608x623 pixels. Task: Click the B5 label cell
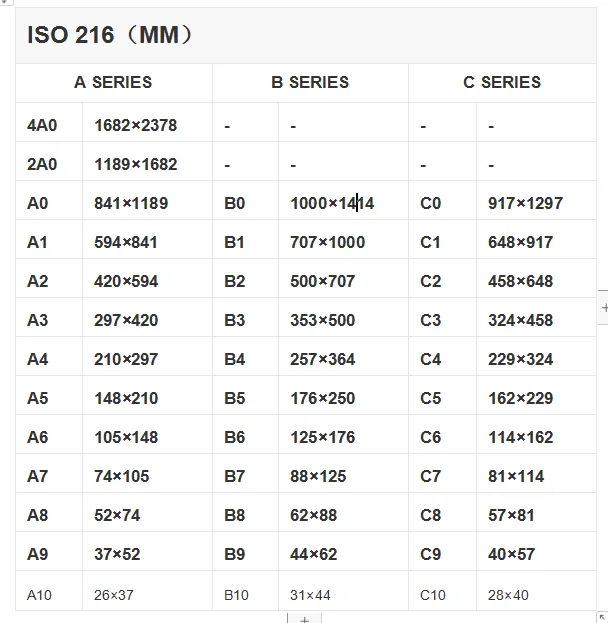235,398
